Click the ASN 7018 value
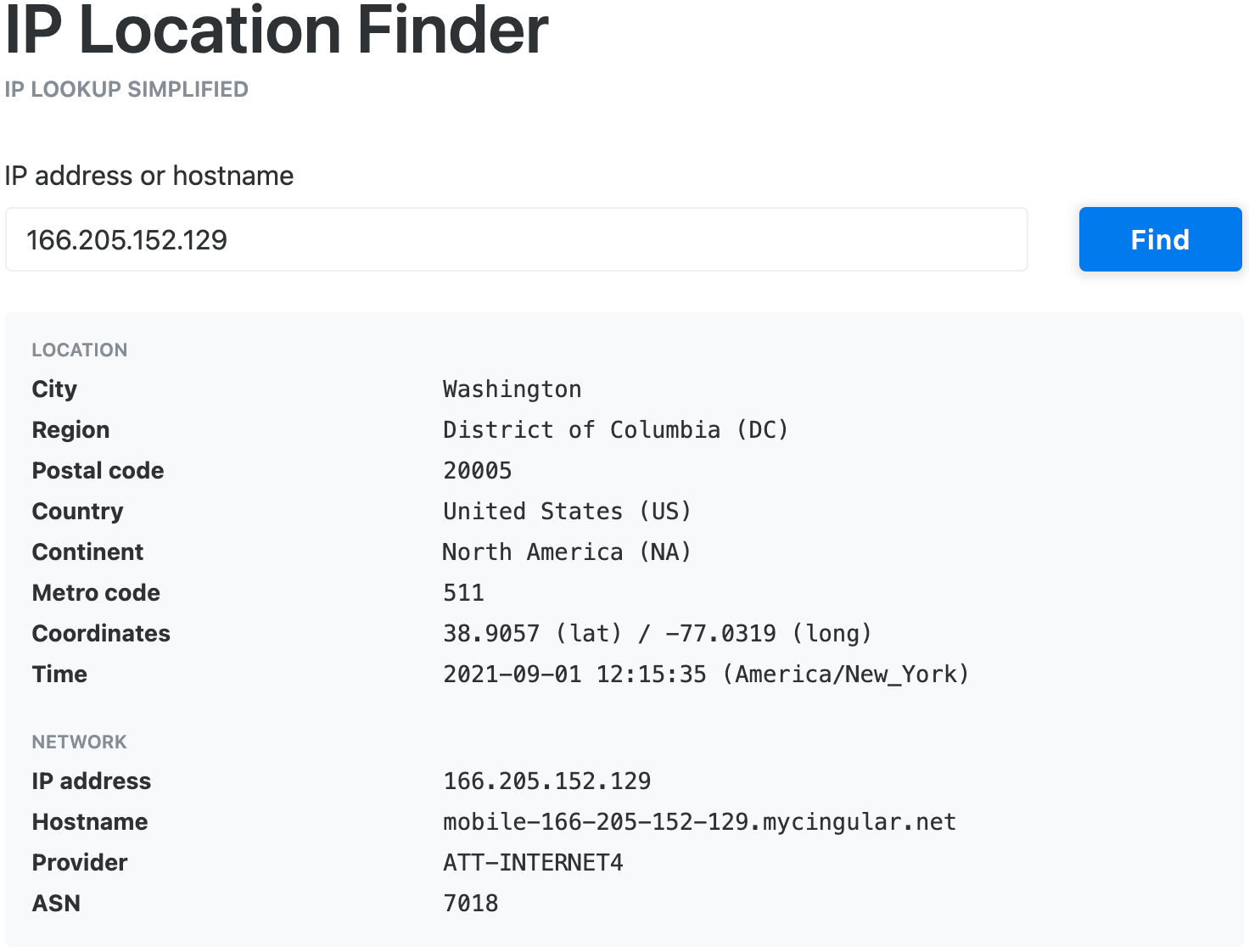Image resolution: width=1249 pixels, height=952 pixels. [x=471, y=903]
